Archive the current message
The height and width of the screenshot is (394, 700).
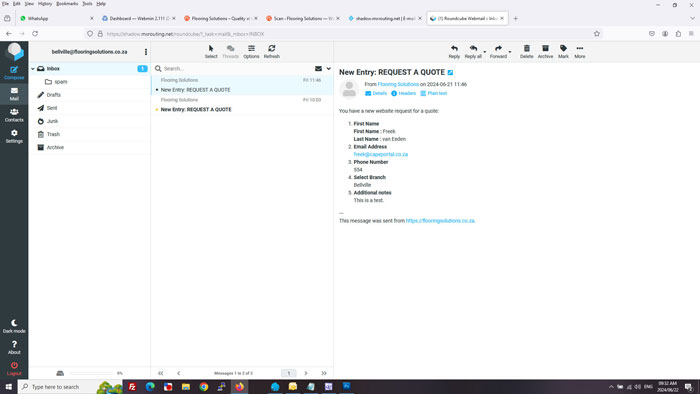545,52
